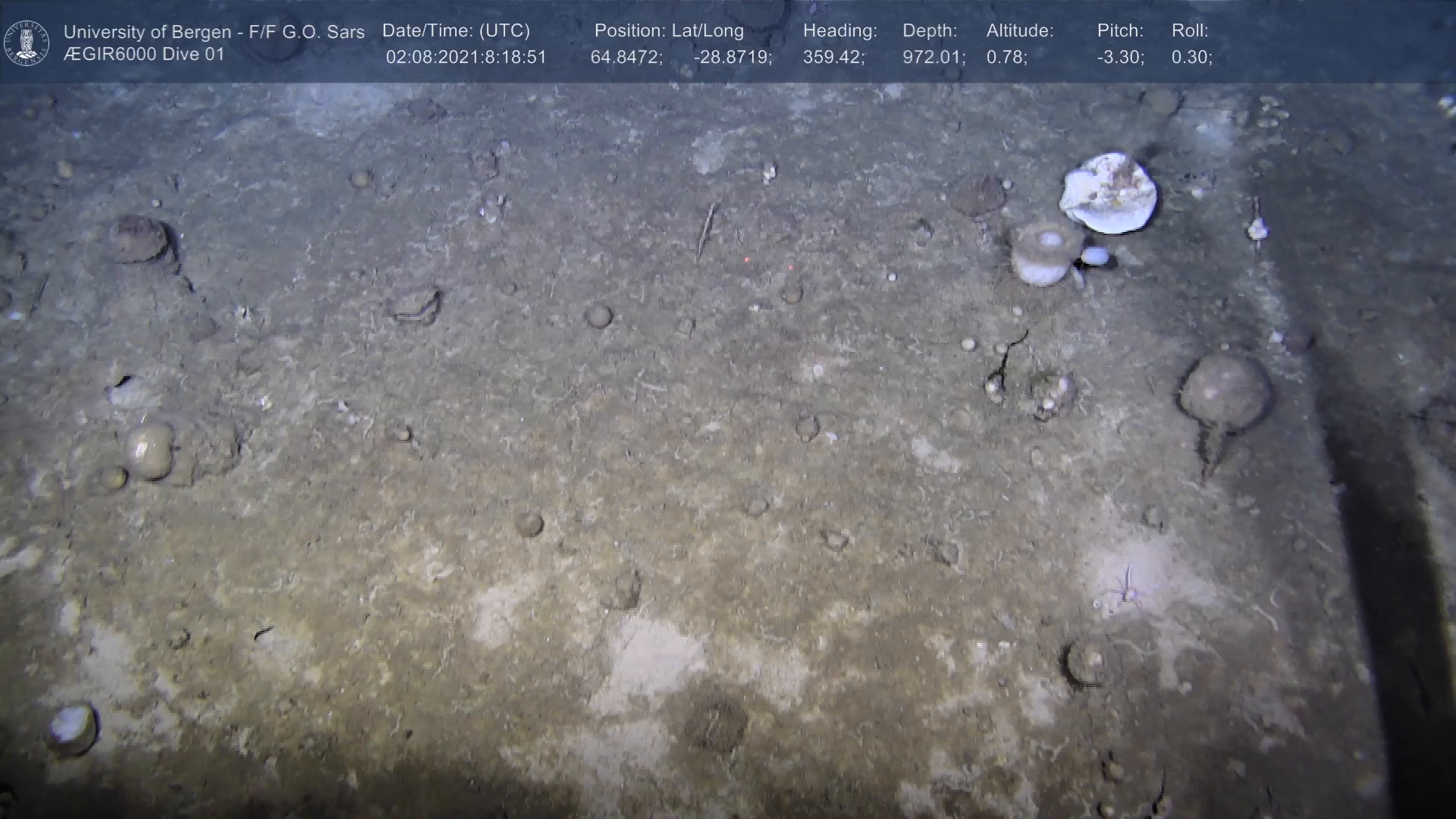Click the 'Altitude:' label
Viewport: 1456px width, 819px height.
1020,31
